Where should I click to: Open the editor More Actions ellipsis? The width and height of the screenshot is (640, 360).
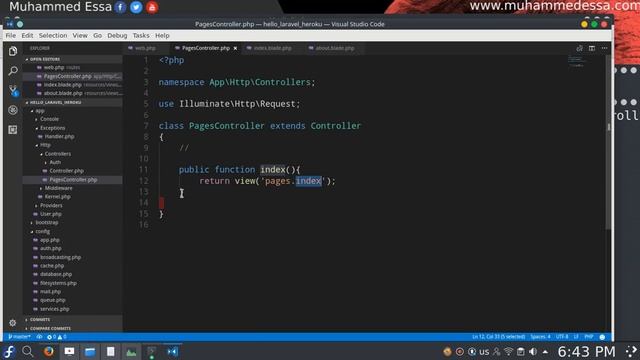pos(604,48)
